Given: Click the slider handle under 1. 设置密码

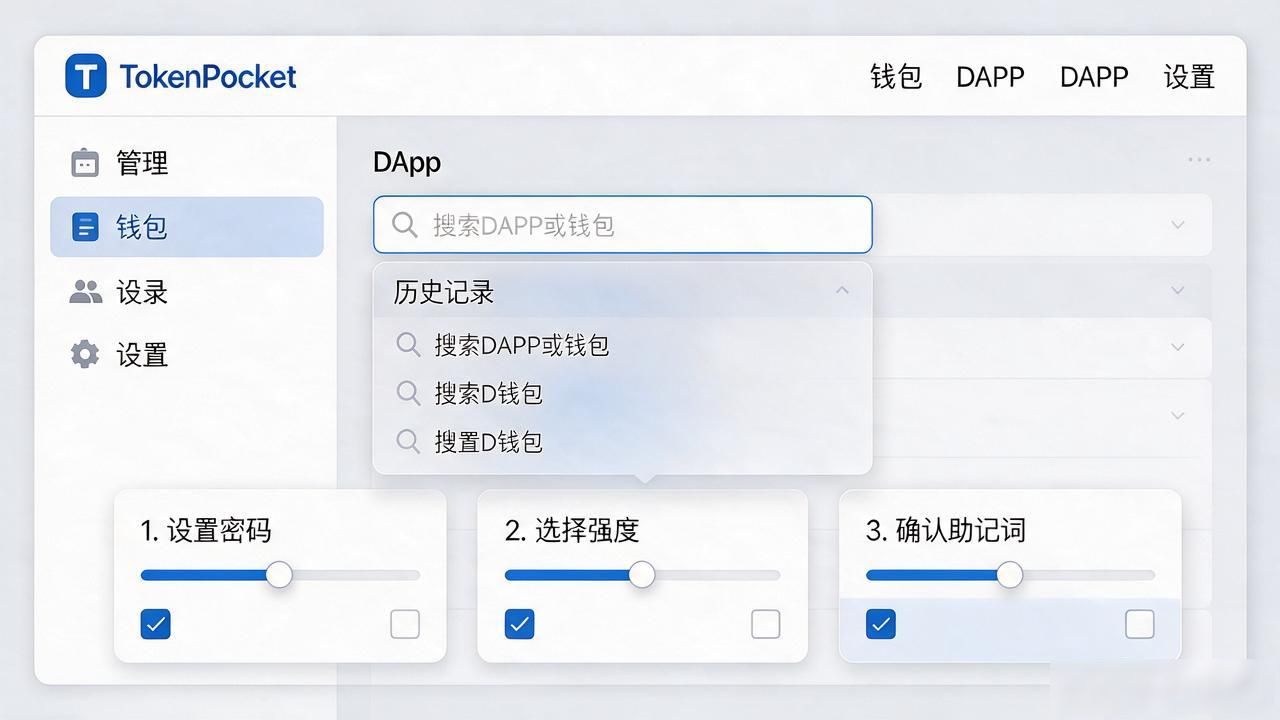Looking at the screenshot, I should coord(279,574).
